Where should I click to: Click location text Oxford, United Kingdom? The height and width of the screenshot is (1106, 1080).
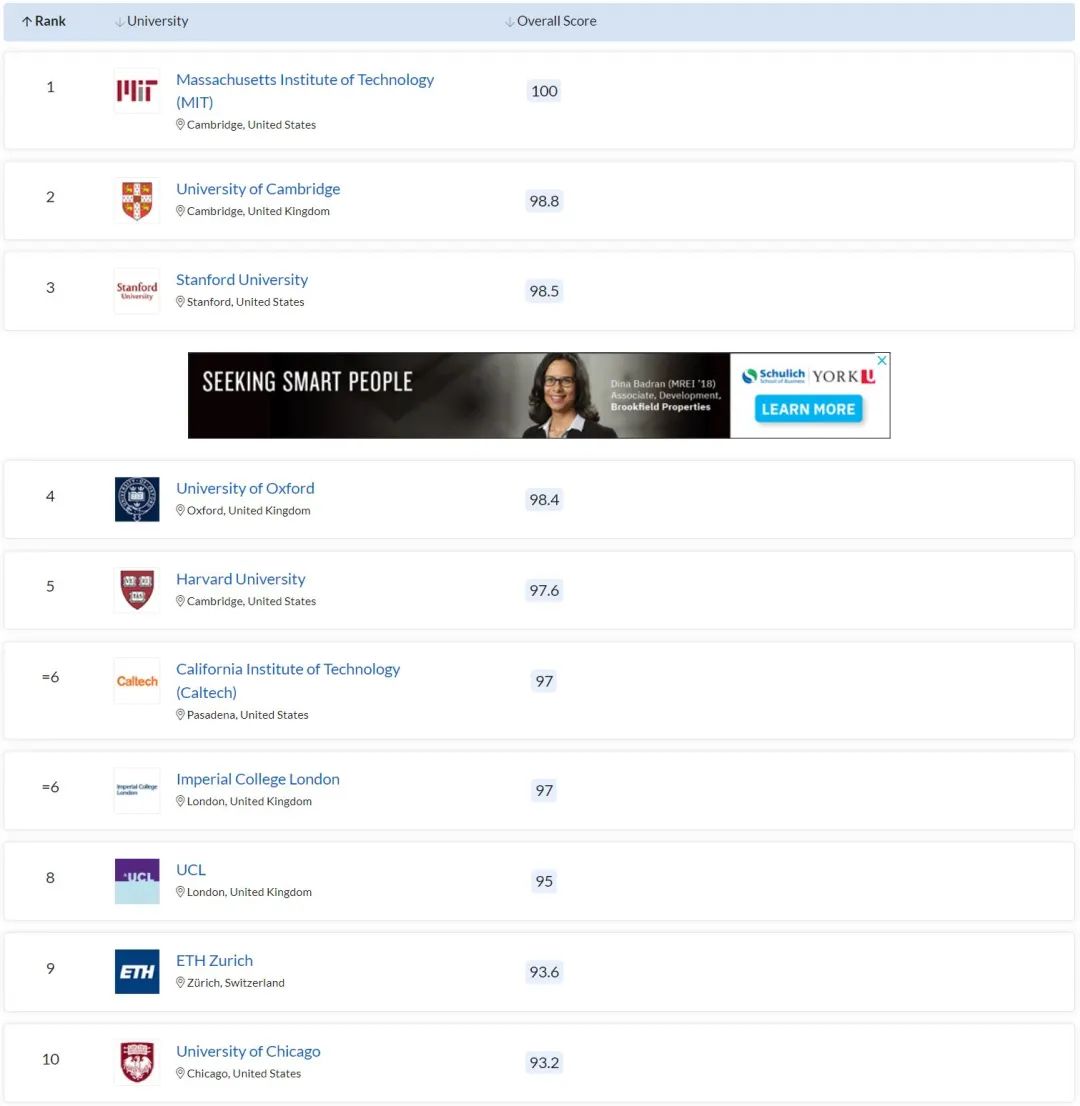(248, 511)
